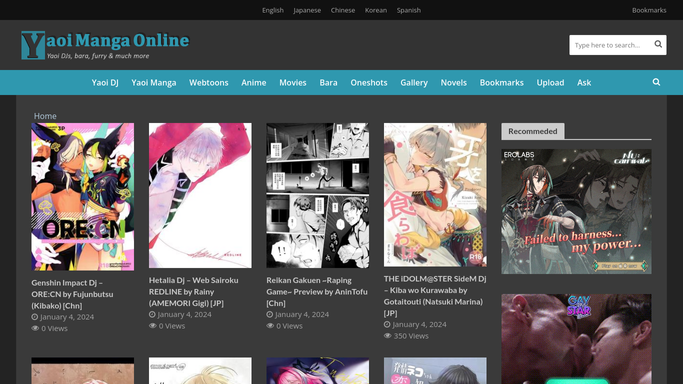The height and width of the screenshot is (384, 683).
Task: Open the Gay Star sidebar banner
Action: pyautogui.click(x=576, y=339)
